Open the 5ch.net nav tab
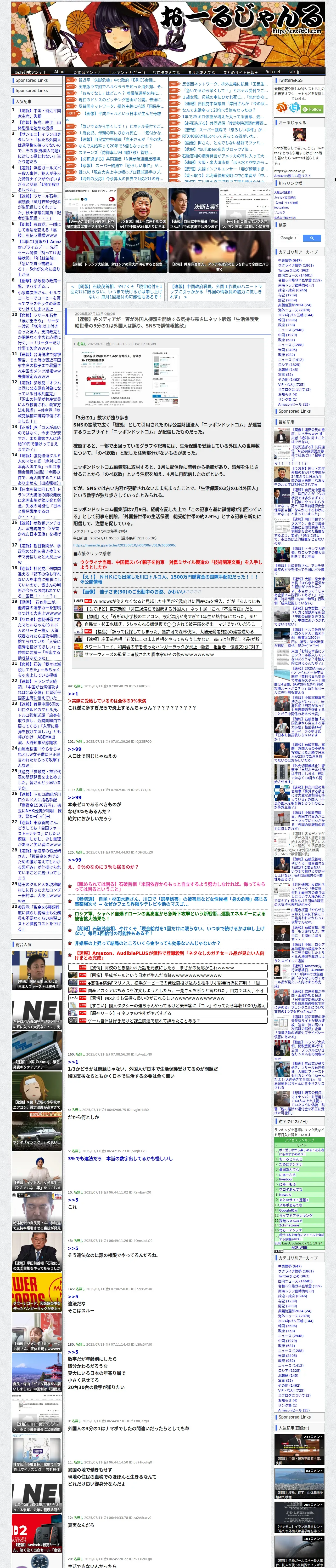The image size is (336, 1568). coord(273,72)
